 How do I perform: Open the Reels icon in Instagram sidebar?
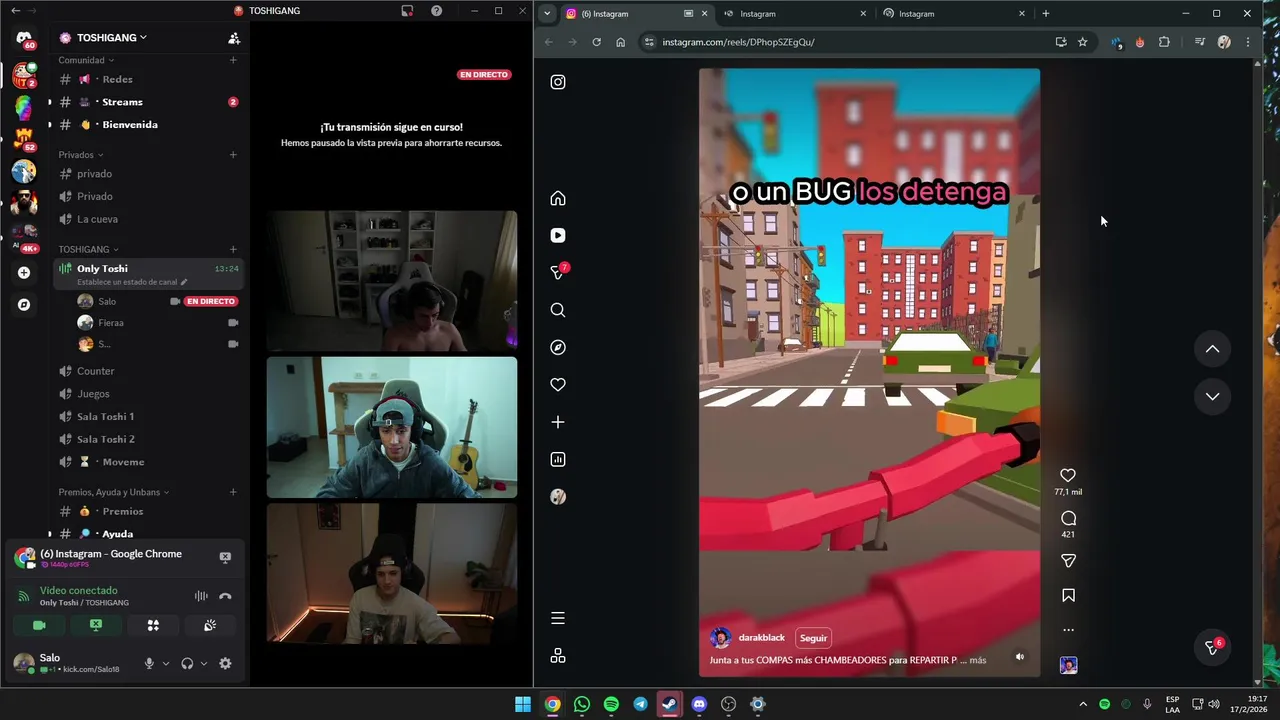(x=558, y=235)
